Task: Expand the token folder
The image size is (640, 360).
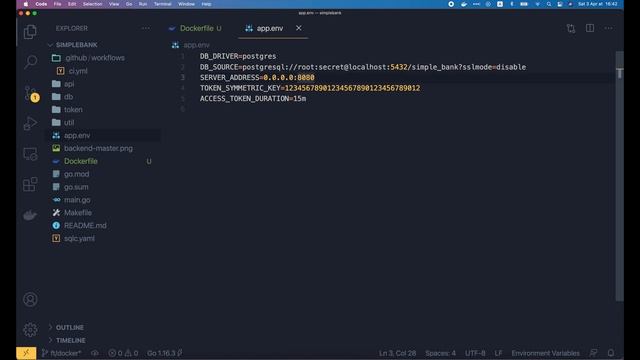Action: [x=73, y=109]
